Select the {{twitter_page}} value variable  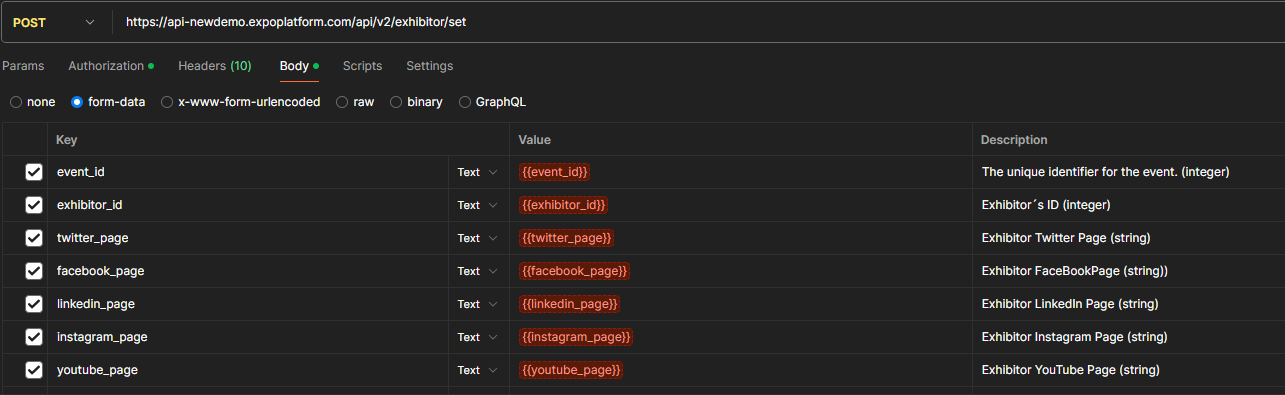[x=566, y=238]
